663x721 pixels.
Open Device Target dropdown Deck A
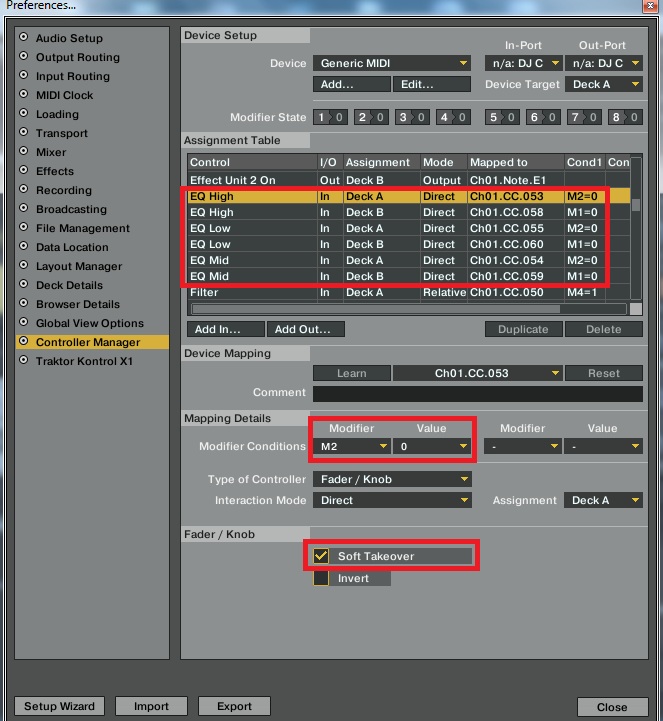click(604, 85)
